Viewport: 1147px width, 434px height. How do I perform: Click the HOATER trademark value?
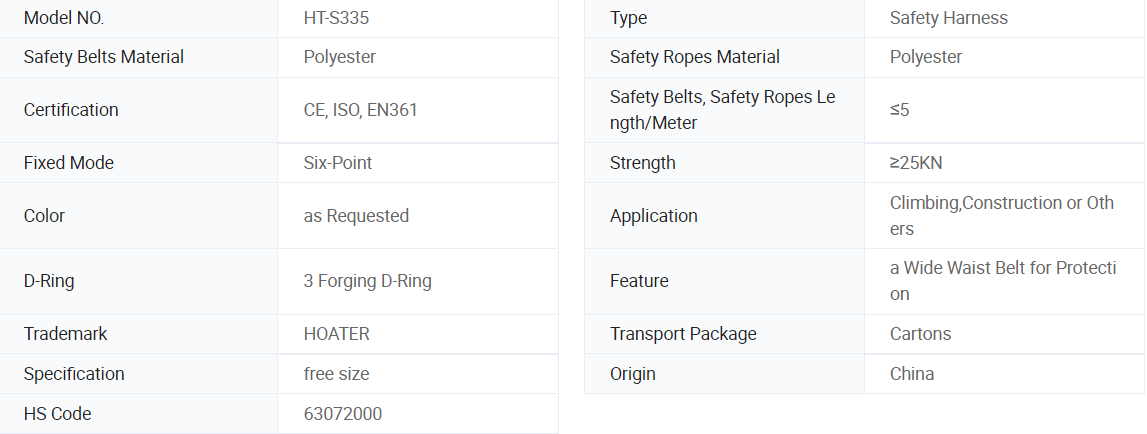[336, 334]
